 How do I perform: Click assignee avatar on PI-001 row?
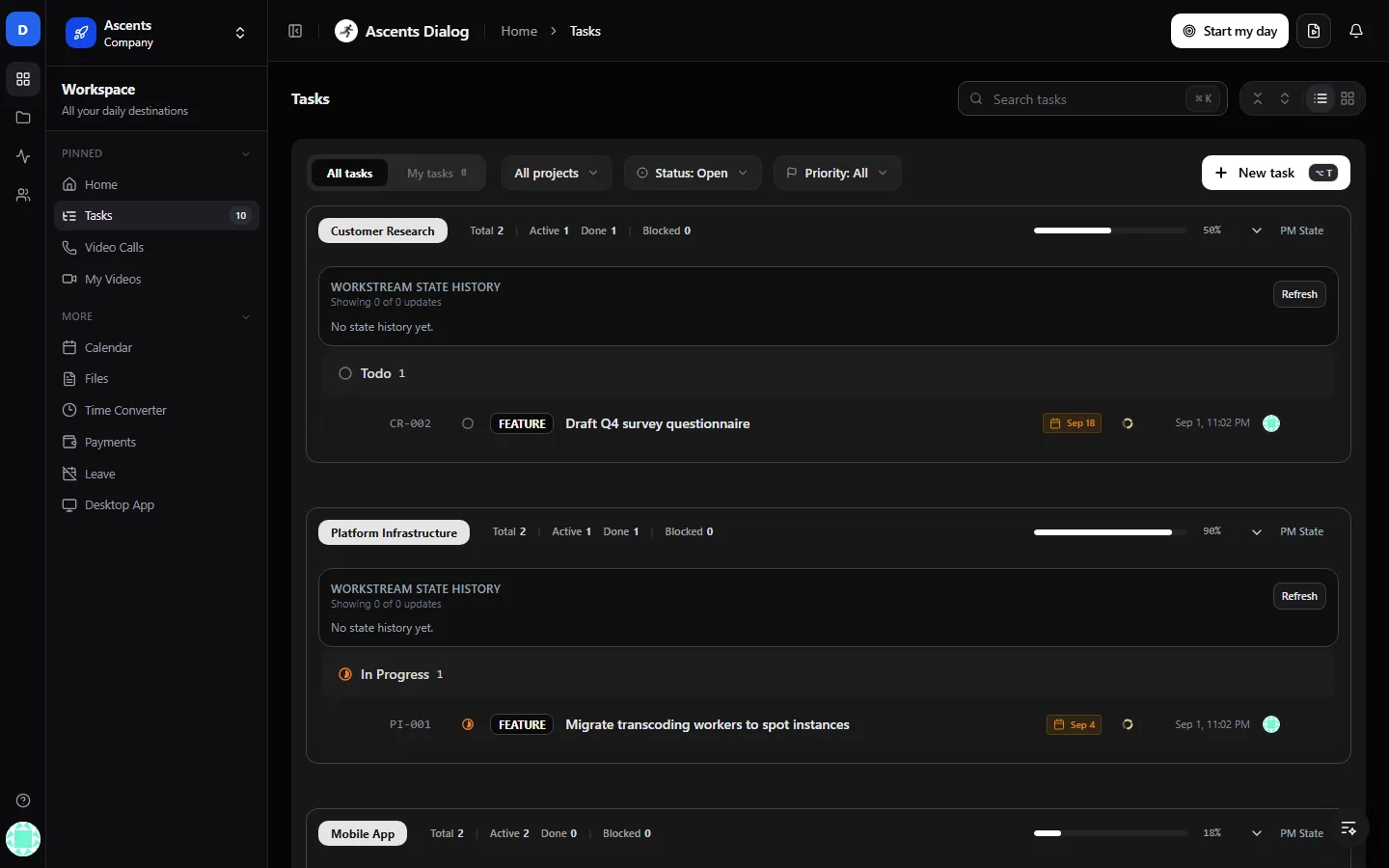click(1271, 724)
